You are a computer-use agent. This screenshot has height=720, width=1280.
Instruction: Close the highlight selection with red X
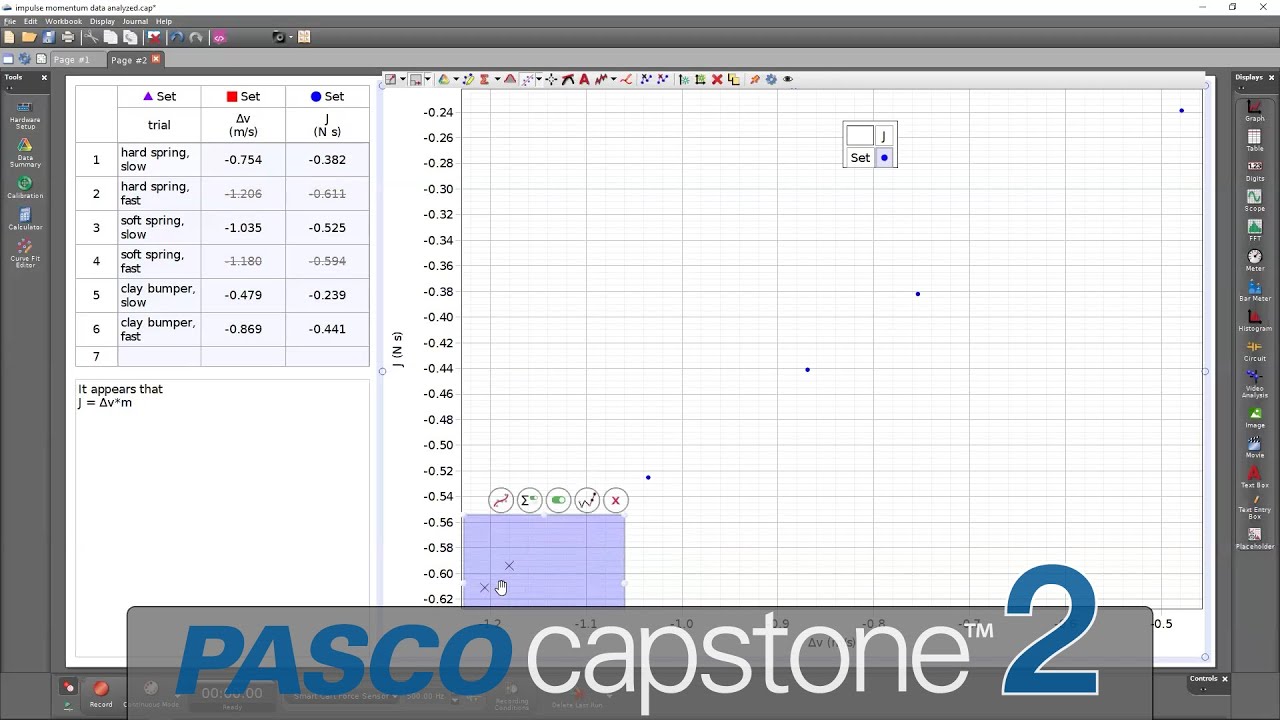[615, 500]
